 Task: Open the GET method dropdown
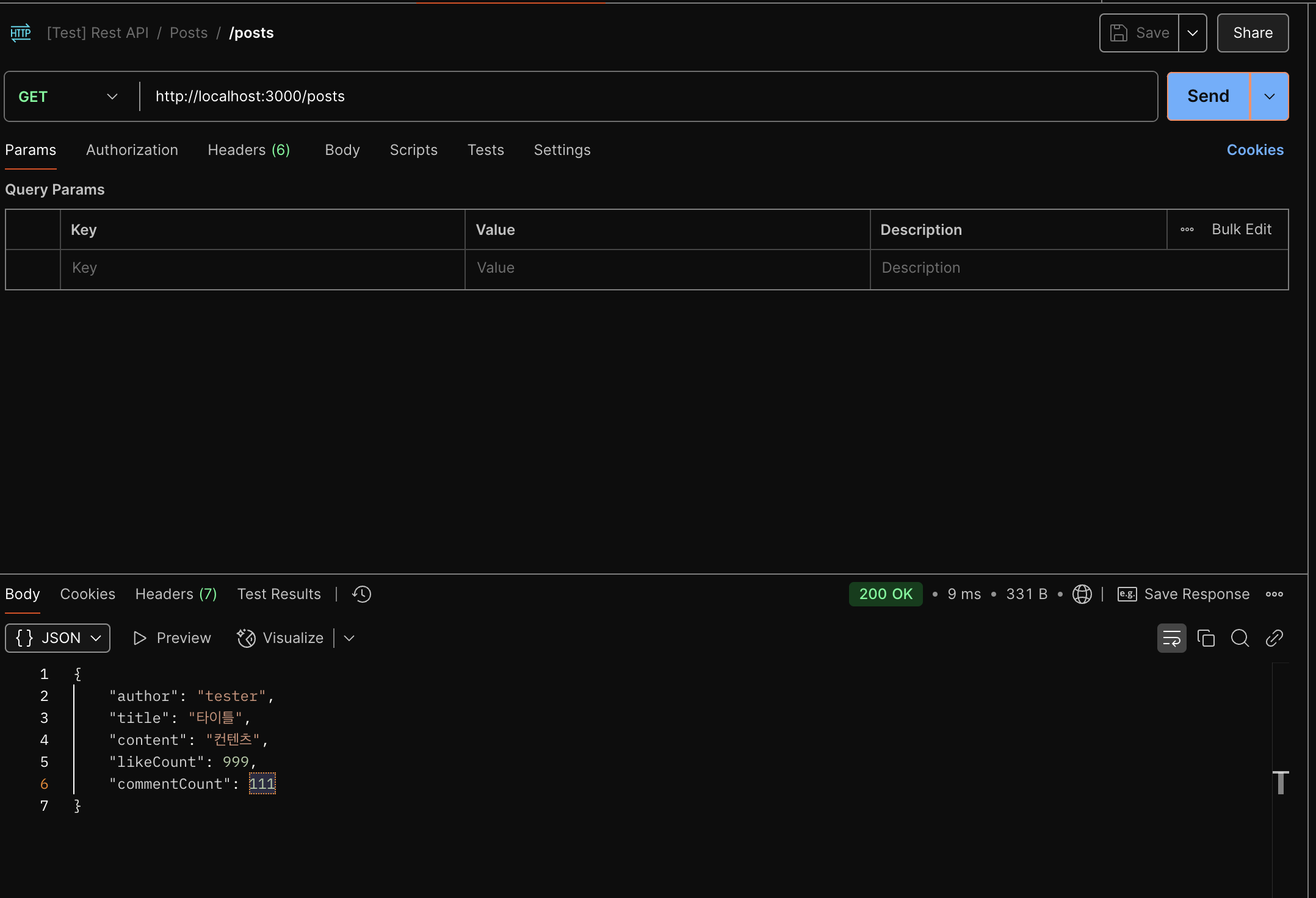coord(68,96)
